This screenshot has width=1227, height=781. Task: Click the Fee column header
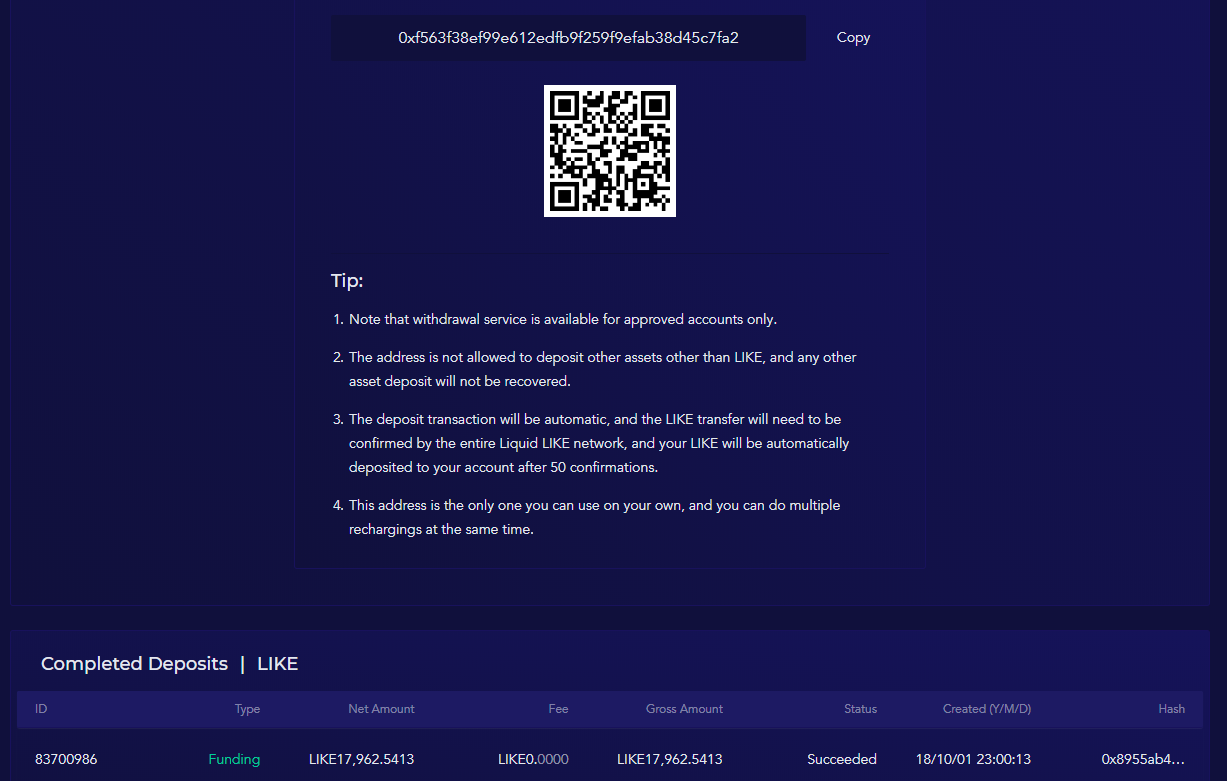pos(558,709)
